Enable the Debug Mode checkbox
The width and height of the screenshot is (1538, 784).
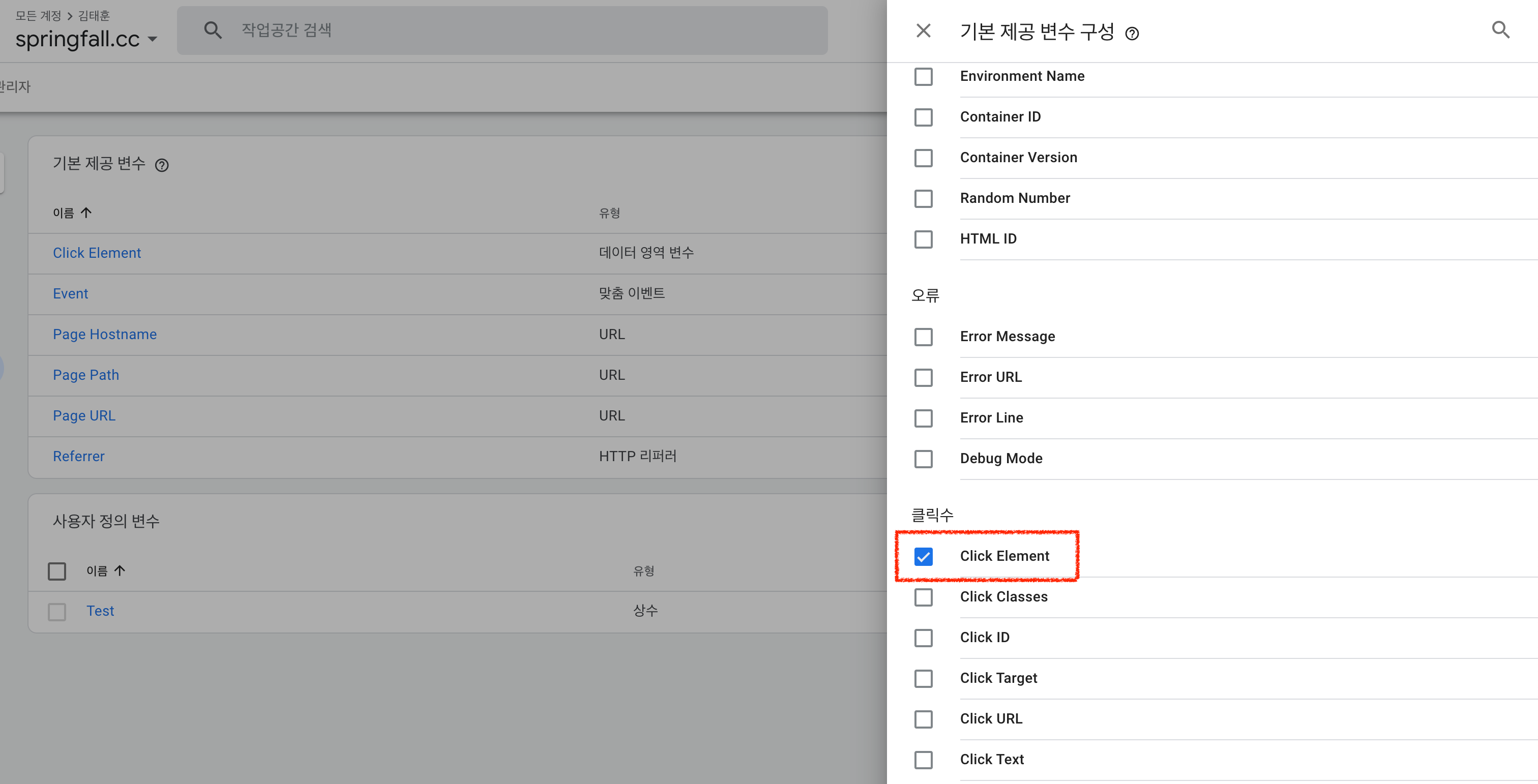point(923,459)
